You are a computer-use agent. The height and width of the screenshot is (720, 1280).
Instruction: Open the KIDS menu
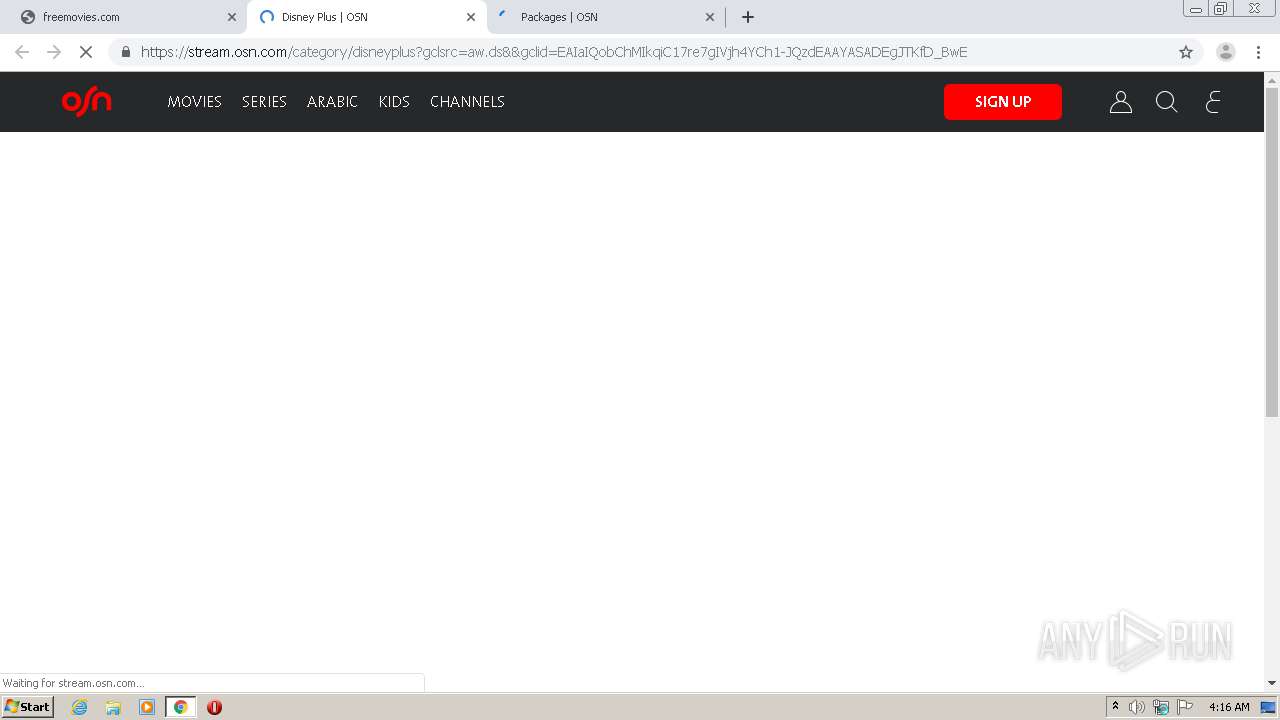394,101
